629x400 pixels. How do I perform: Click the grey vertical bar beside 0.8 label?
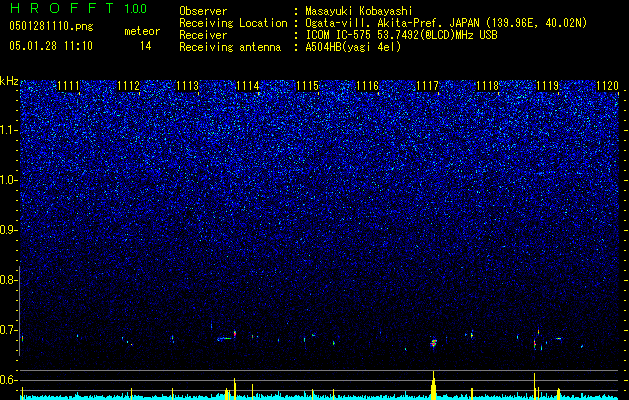[19, 311]
